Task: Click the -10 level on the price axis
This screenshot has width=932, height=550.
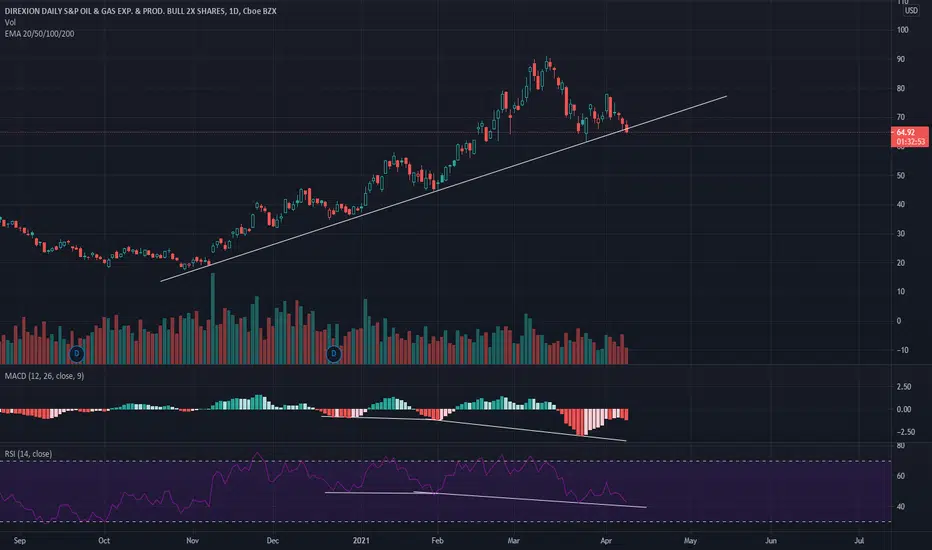Action: coord(902,350)
